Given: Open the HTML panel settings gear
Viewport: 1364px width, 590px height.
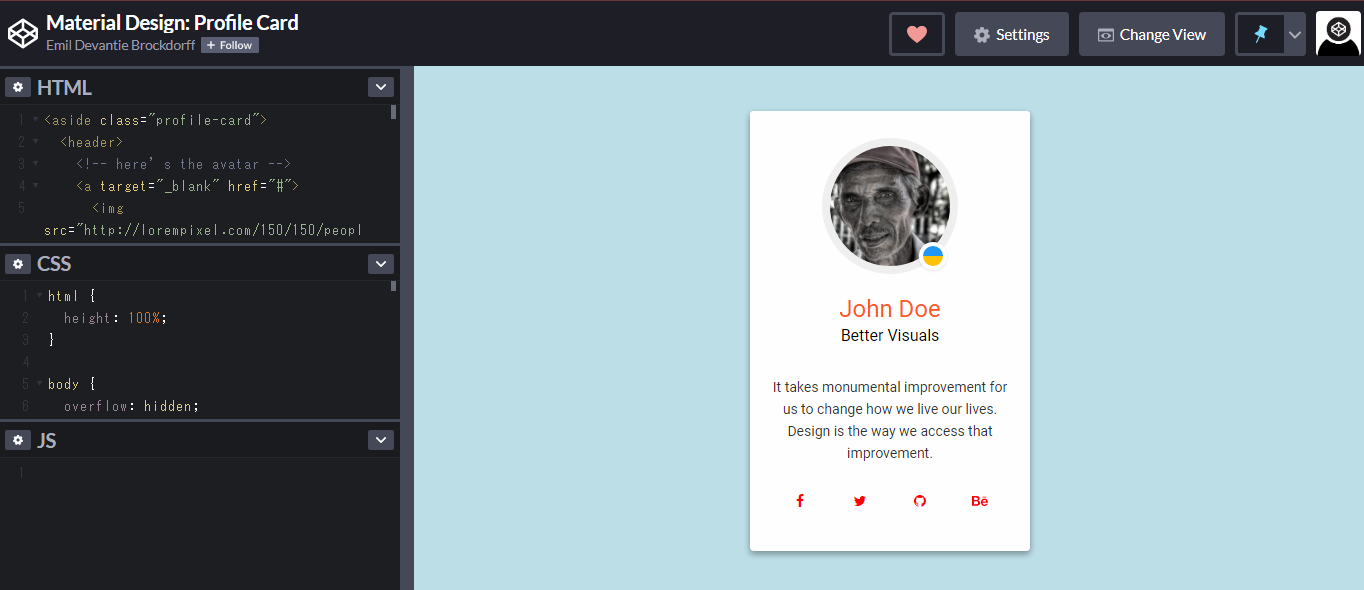Looking at the screenshot, I should [18, 86].
